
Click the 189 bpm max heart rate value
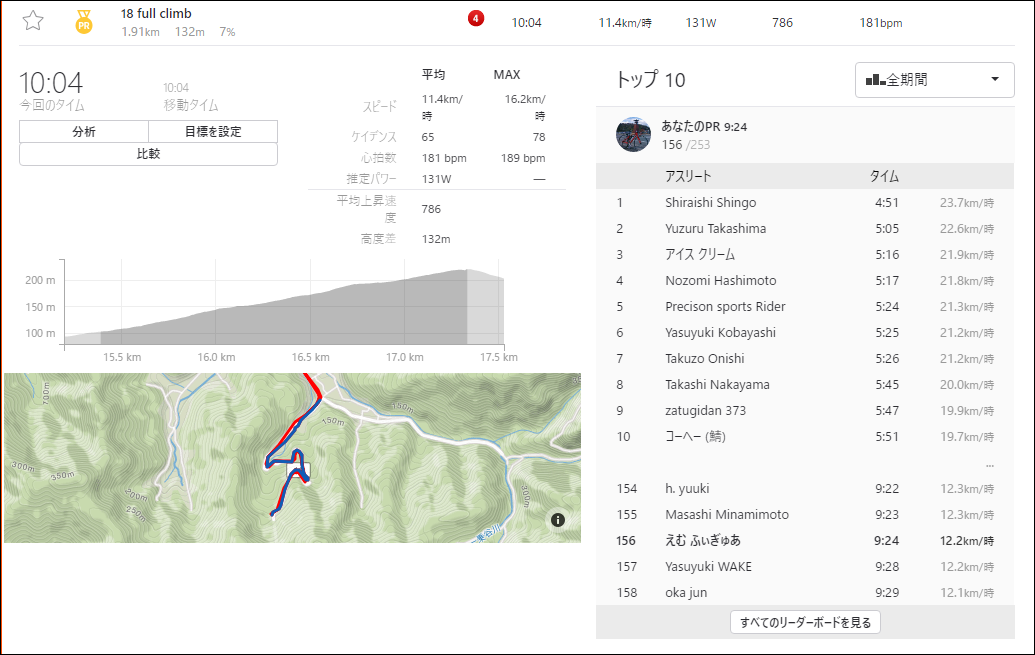(x=523, y=158)
